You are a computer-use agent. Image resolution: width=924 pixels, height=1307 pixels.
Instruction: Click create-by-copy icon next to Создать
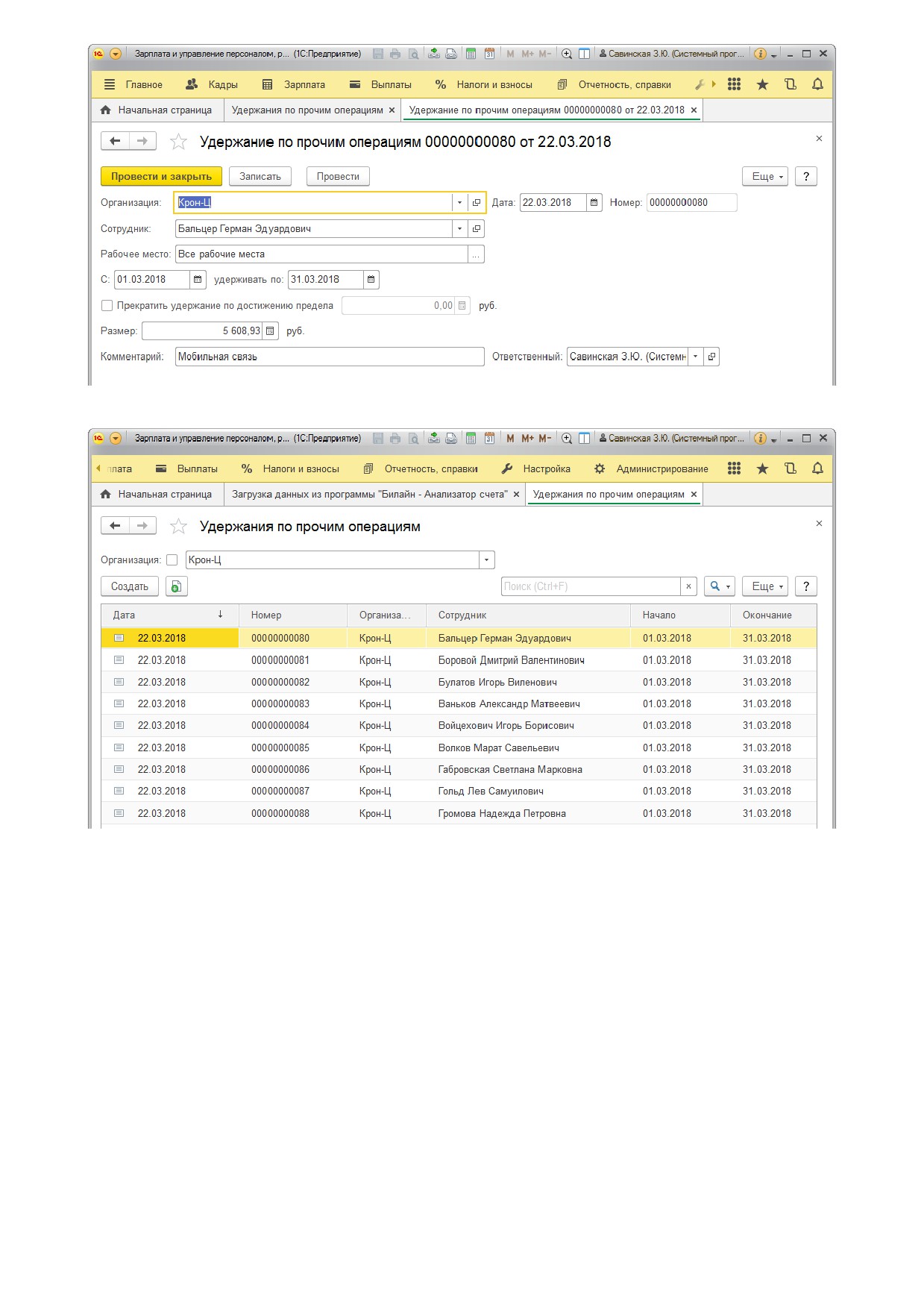[176, 586]
